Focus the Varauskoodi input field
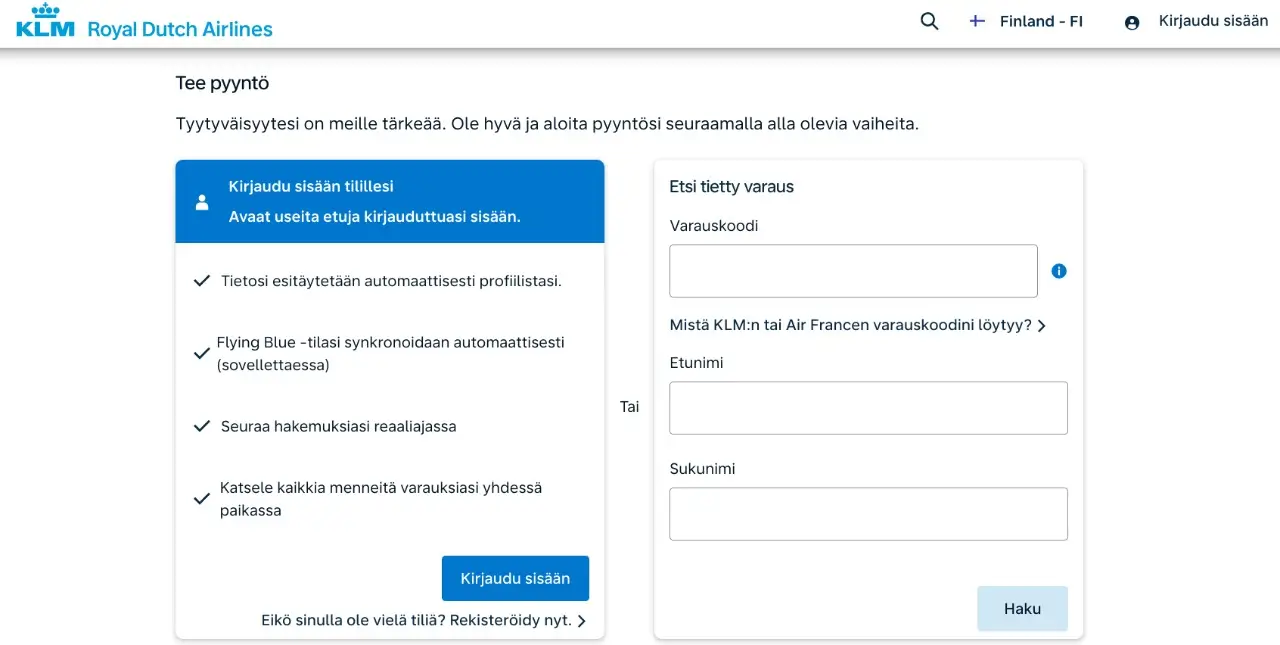Viewport: 1280px width, 645px height. (x=853, y=271)
